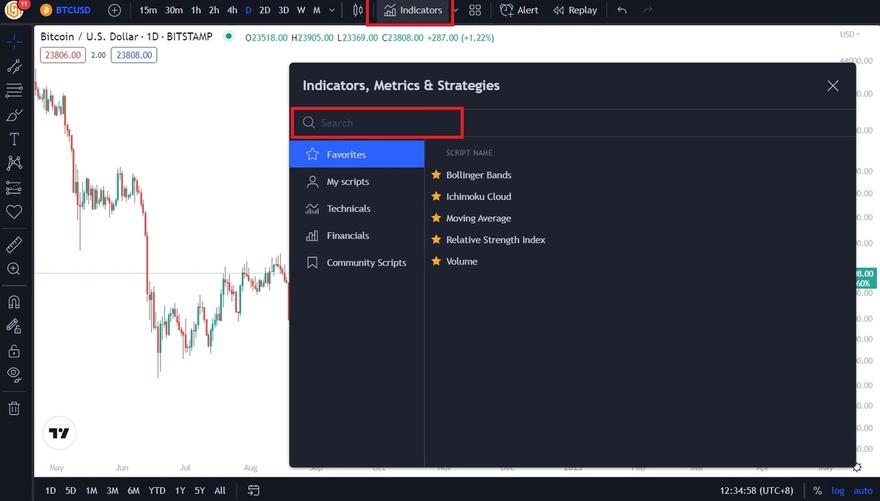Add the Moving Average indicator
Screen dimensions: 880x501
[x=478, y=218]
